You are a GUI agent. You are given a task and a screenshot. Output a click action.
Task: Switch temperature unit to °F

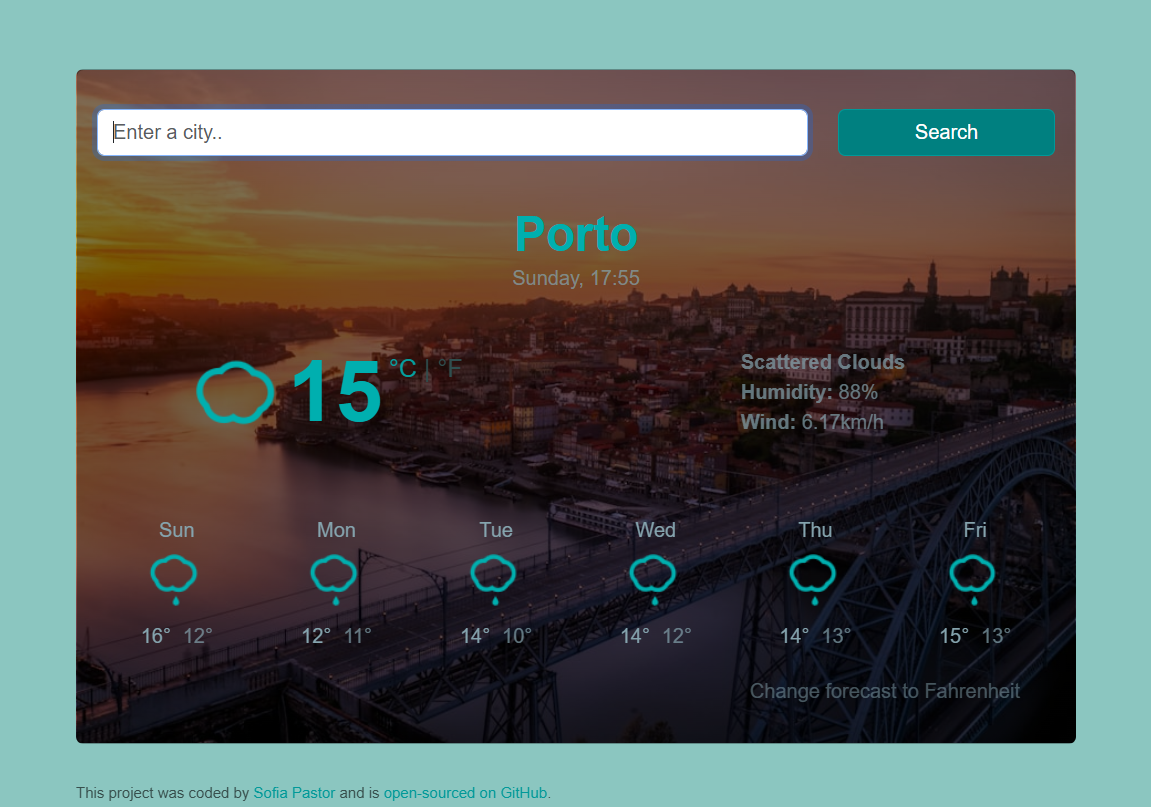pyautogui.click(x=450, y=369)
